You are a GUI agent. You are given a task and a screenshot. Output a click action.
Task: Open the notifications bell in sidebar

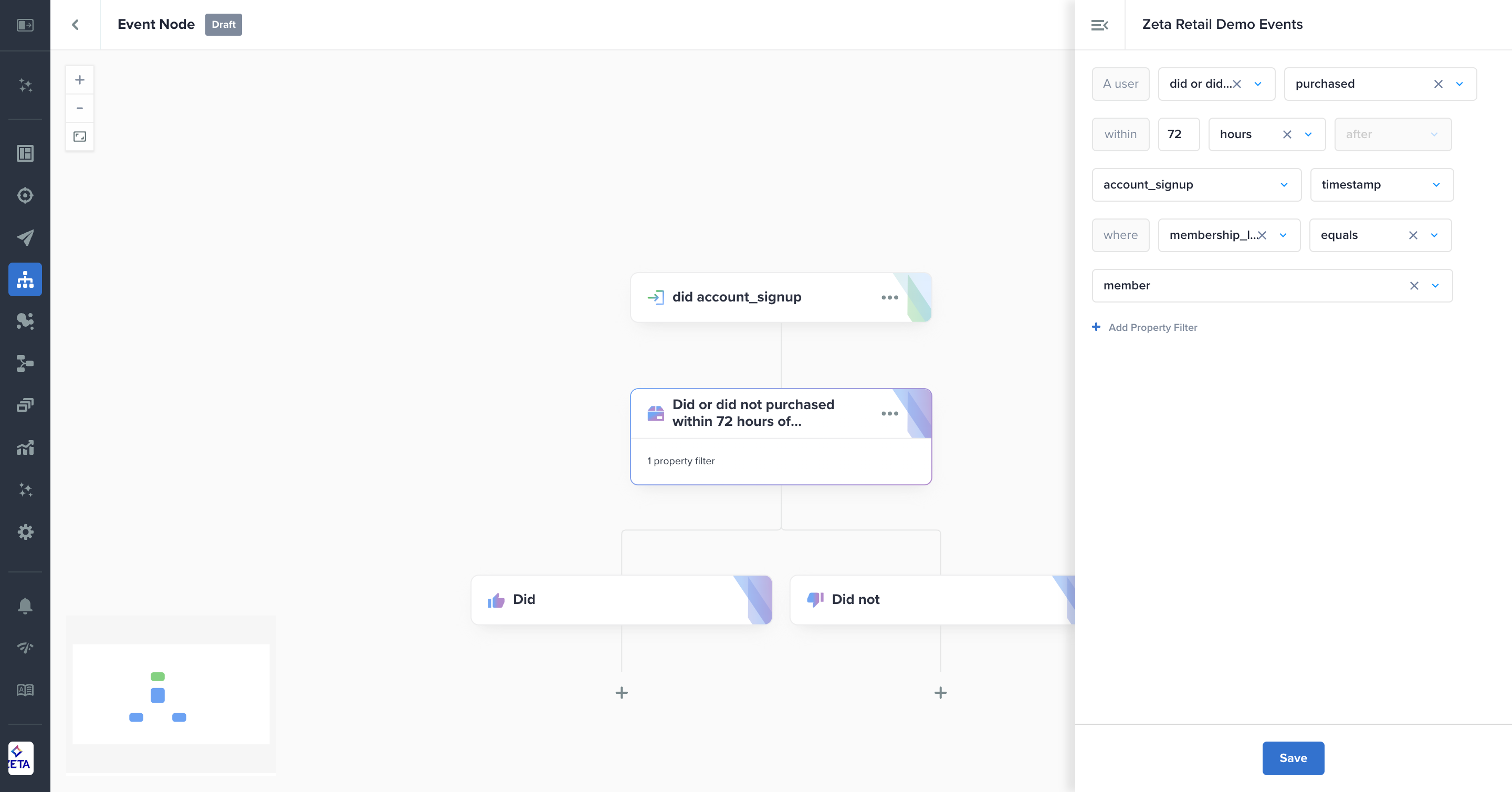pos(25,606)
